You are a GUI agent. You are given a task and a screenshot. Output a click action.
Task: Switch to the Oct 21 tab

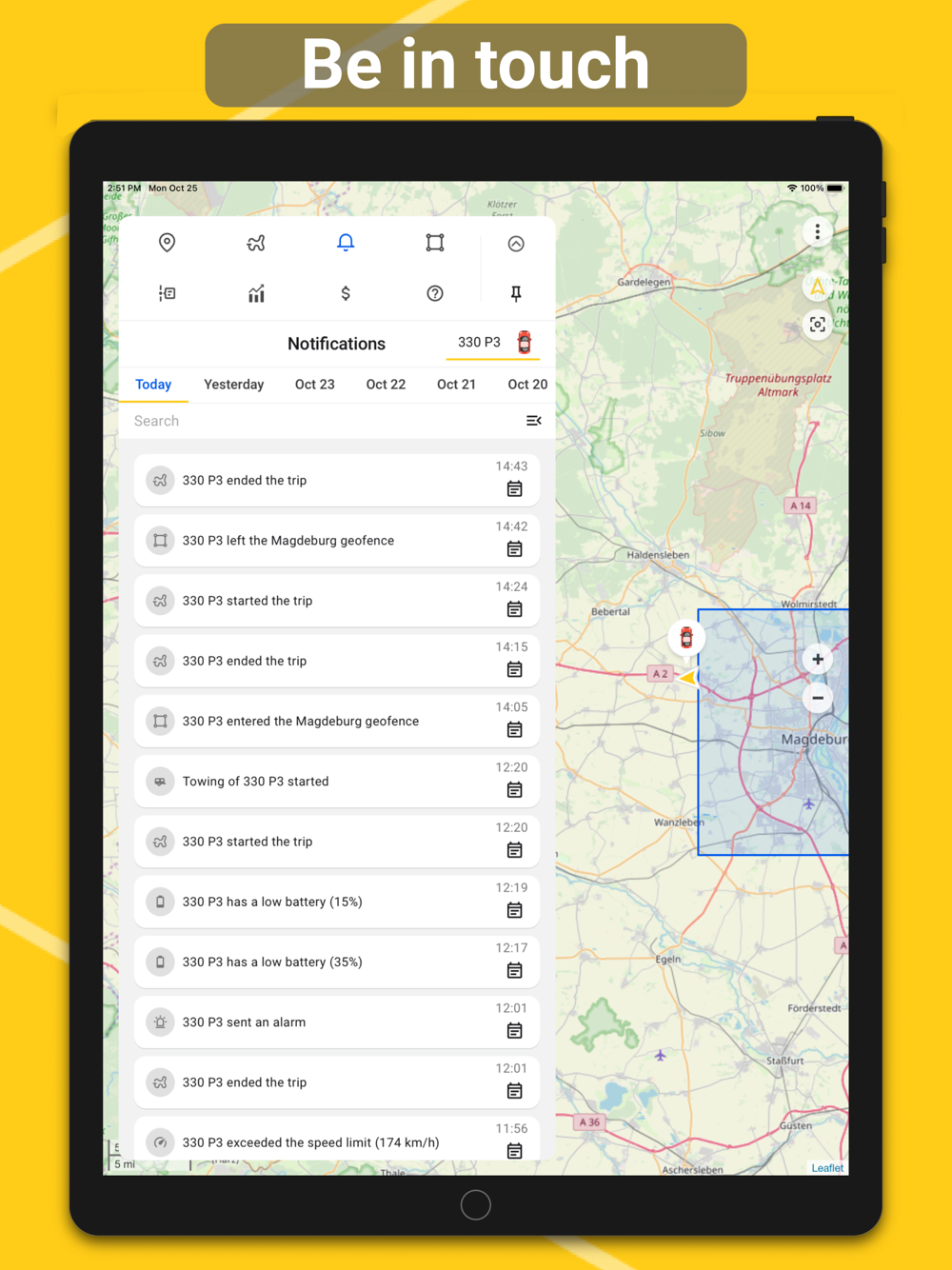click(456, 385)
